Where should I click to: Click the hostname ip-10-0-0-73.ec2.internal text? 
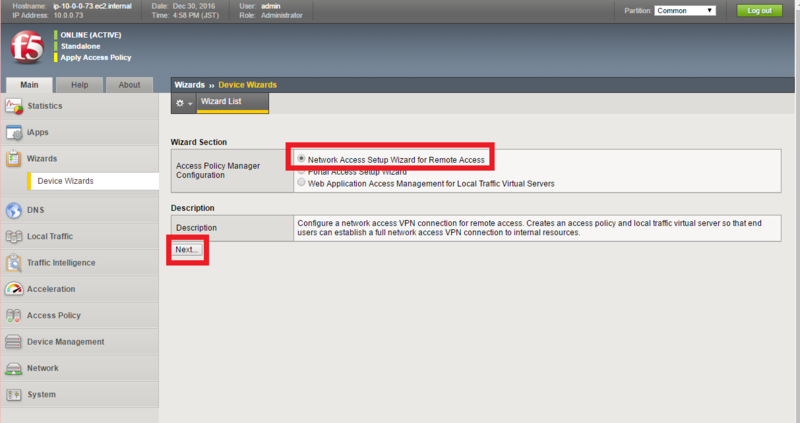point(92,6)
